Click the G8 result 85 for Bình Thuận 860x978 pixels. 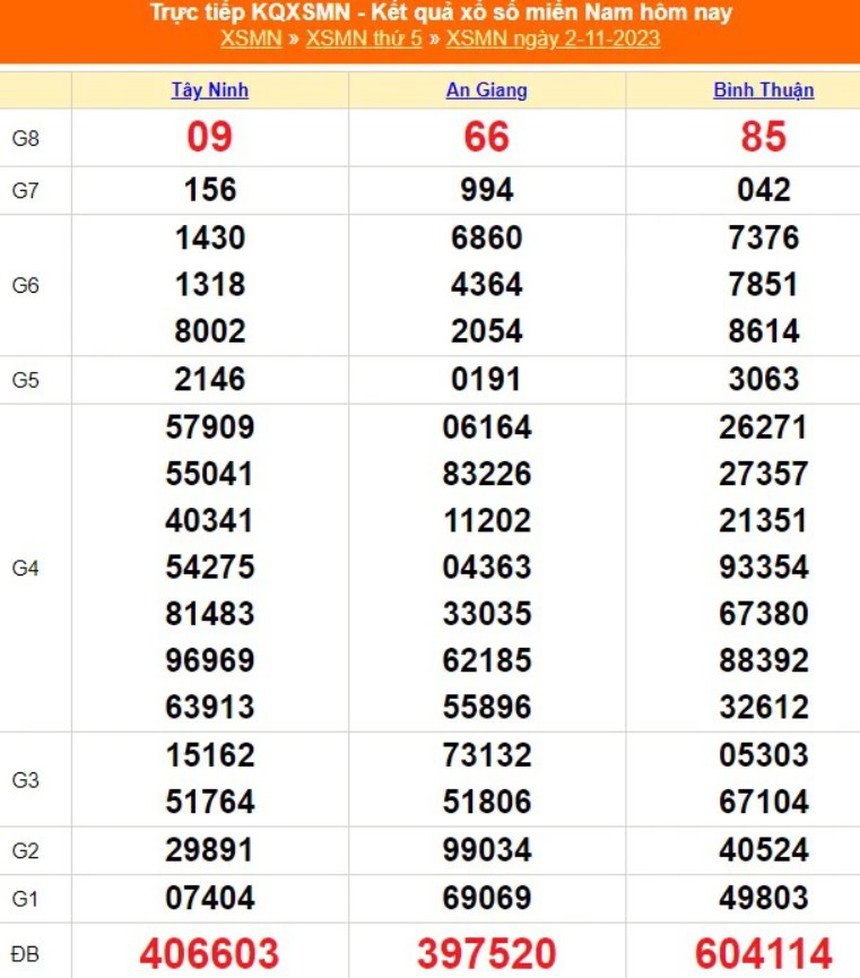763,137
